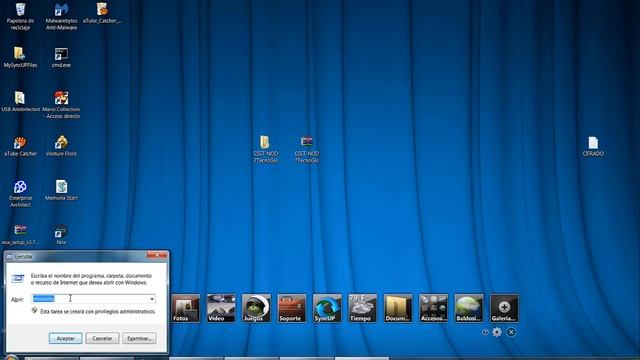This screenshot has height=360, width=640.
Task: Open the Video tile in the dock
Action: [x=221, y=308]
